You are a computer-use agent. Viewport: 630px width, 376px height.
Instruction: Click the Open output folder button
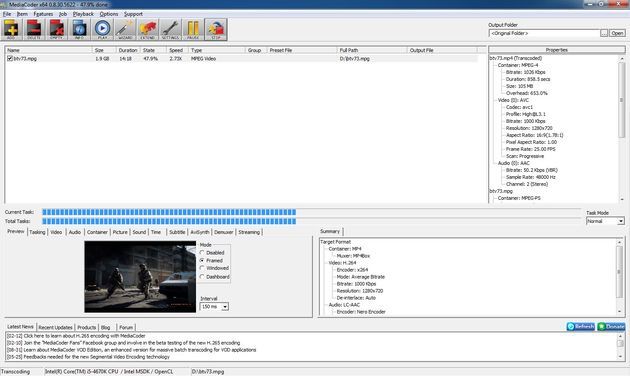pyautogui.click(x=618, y=33)
